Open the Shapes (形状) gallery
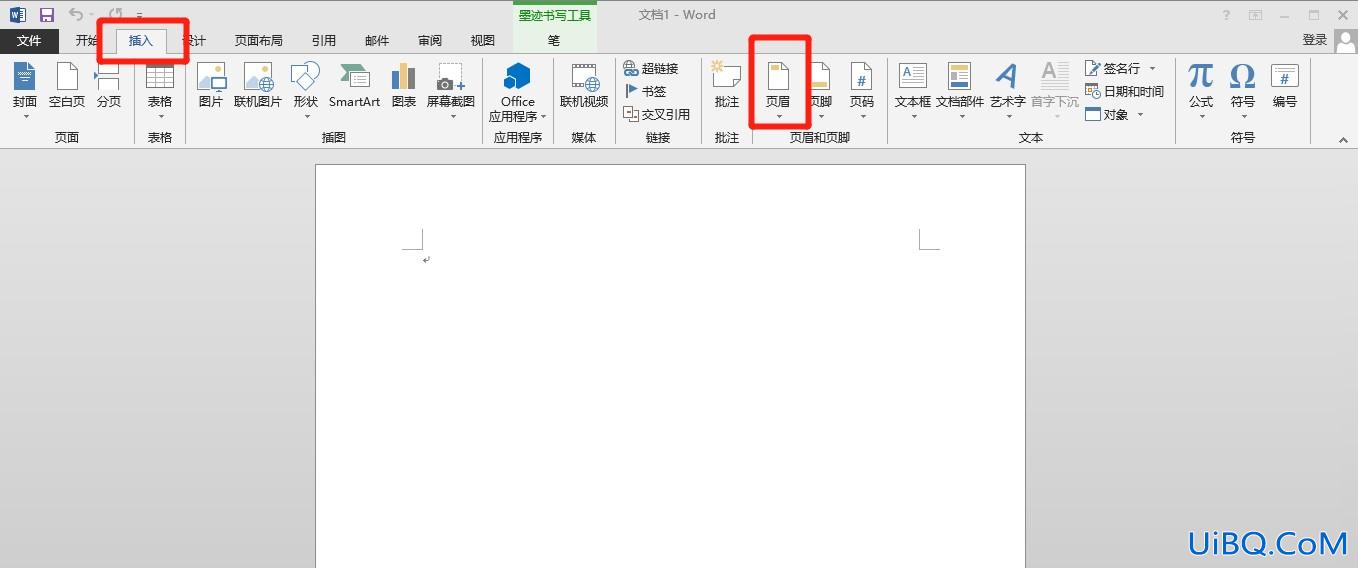Screen dimensions: 1358x568 point(306,91)
